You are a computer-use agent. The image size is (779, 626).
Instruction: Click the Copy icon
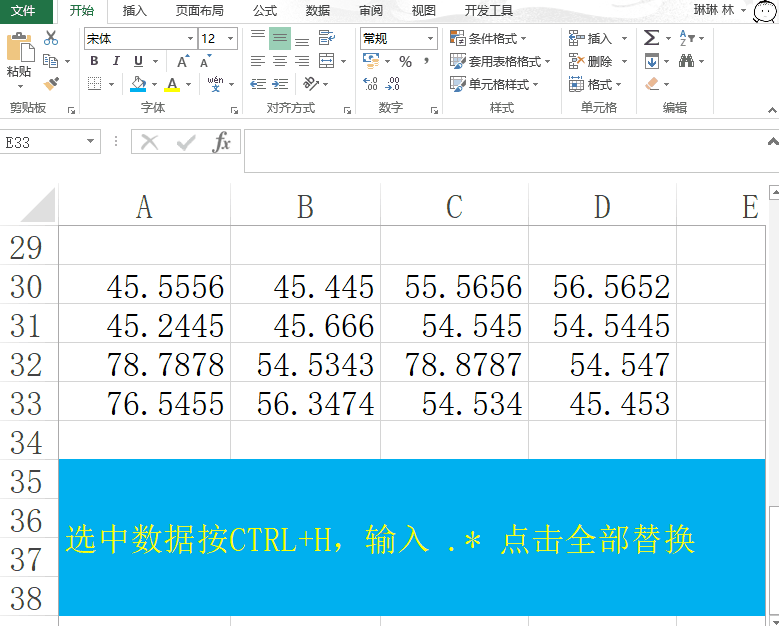50,61
